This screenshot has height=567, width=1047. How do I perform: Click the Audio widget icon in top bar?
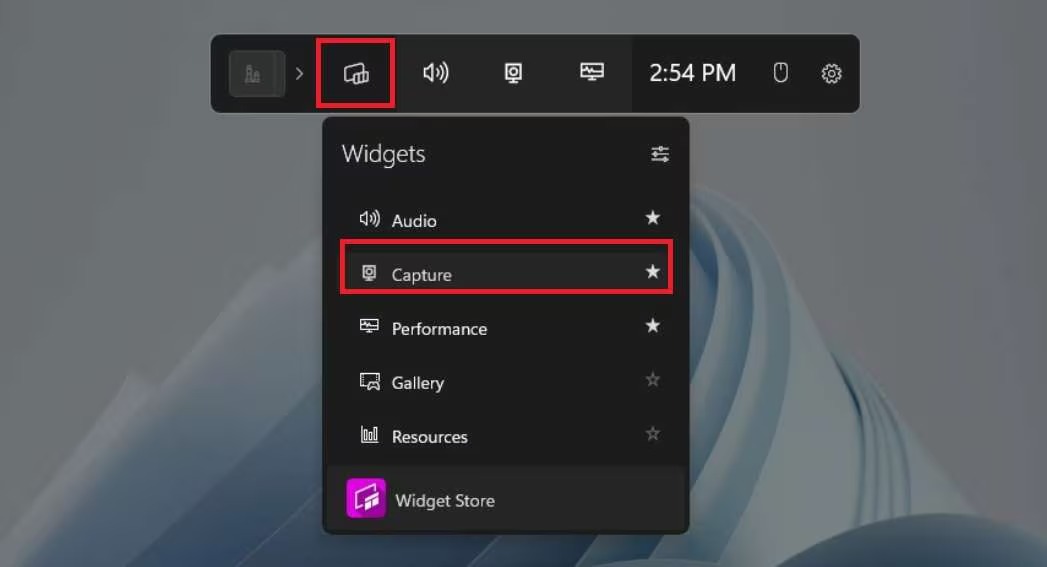[x=435, y=72]
